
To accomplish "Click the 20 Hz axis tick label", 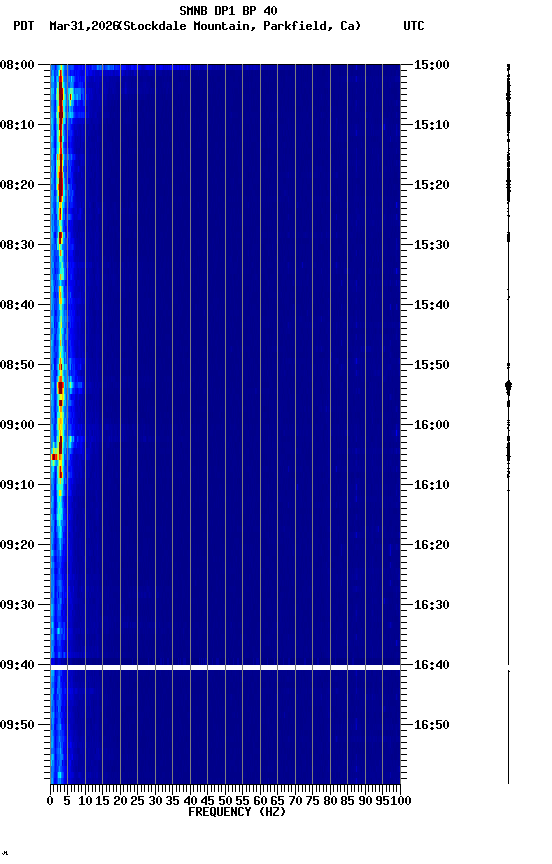I will pos(120,802).
